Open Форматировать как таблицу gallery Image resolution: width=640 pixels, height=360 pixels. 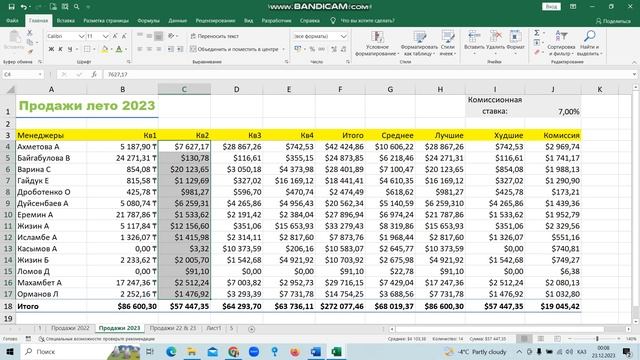click(x=419, y=43)
